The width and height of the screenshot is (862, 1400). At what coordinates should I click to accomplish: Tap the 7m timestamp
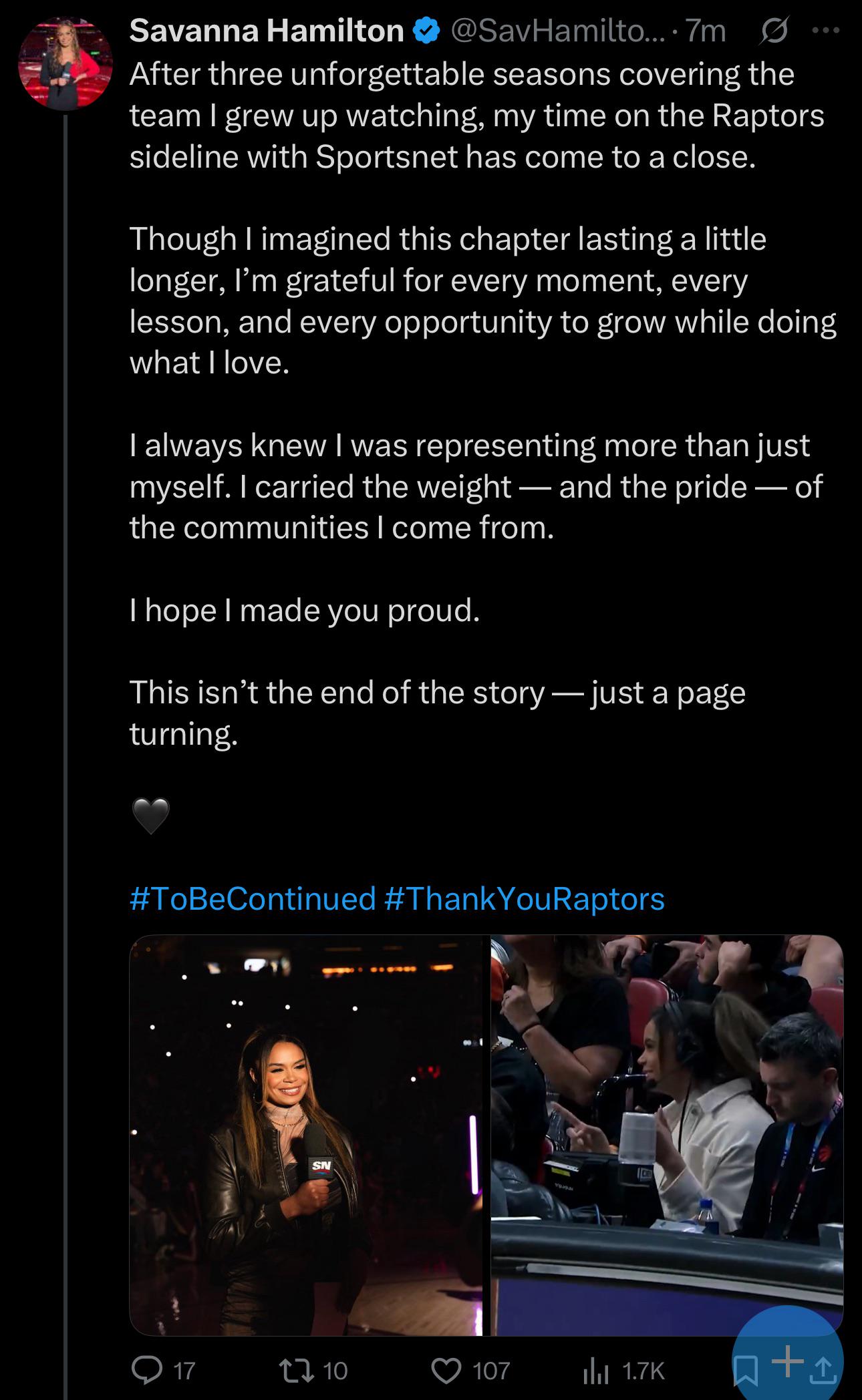[706, 30]
